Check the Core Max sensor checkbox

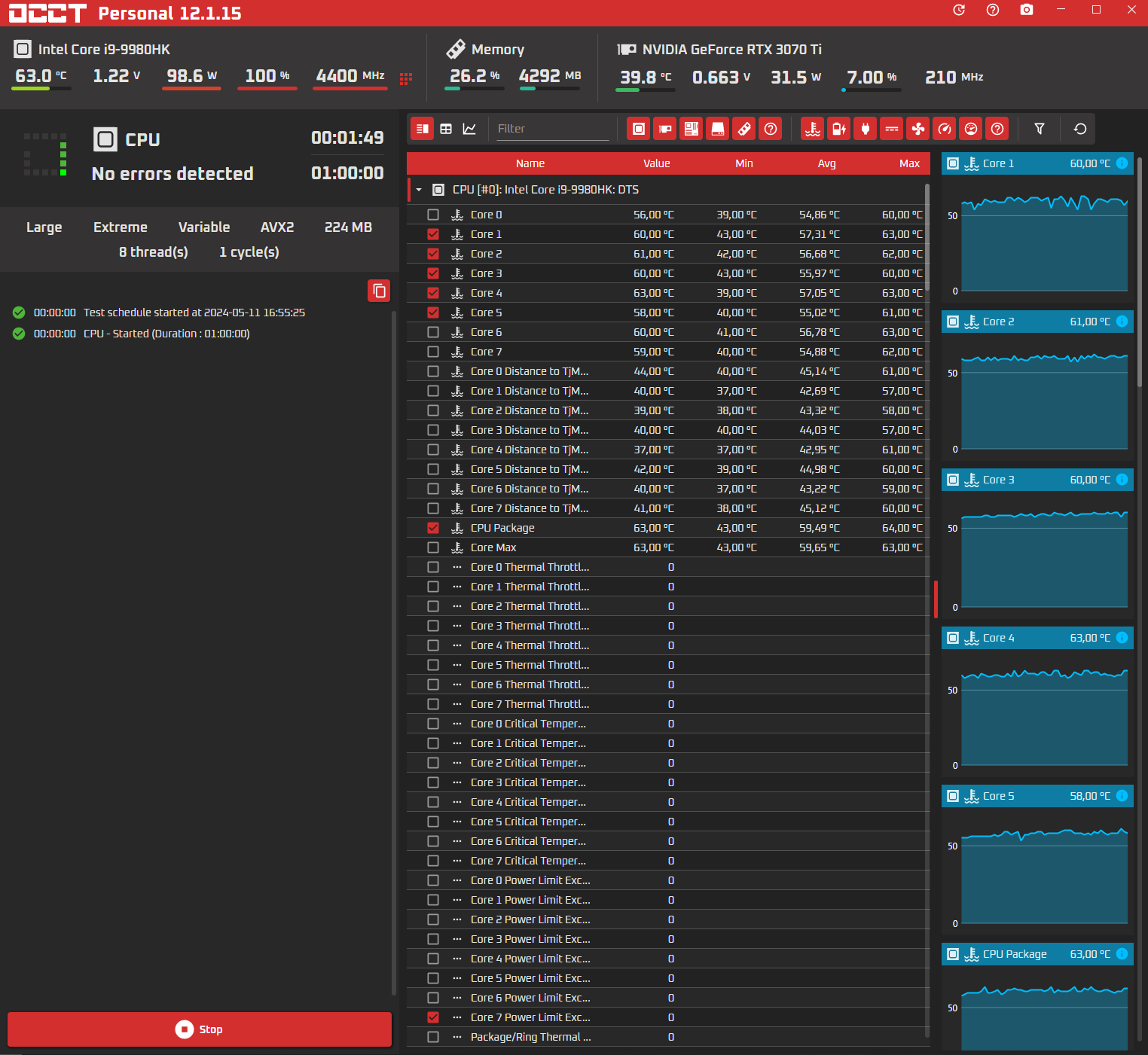click(x=433, y=547)
